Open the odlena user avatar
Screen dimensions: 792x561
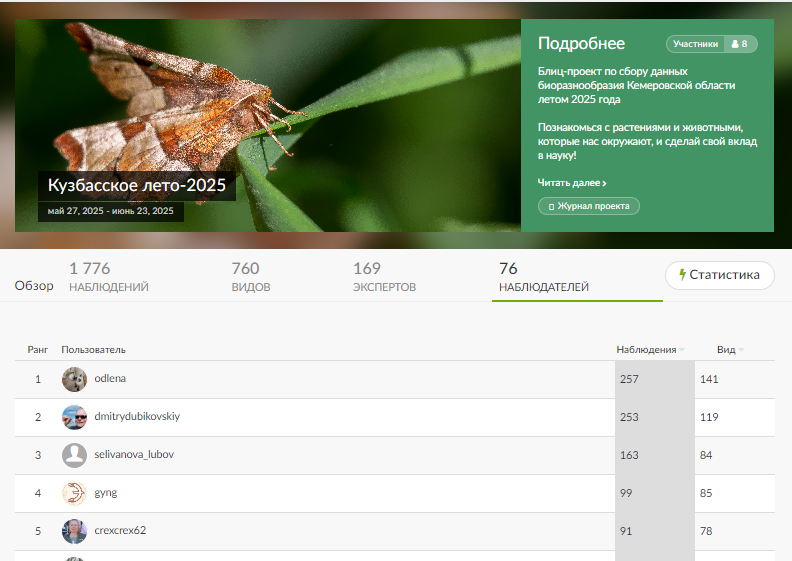pyautogui.click(x=74, y=379)
